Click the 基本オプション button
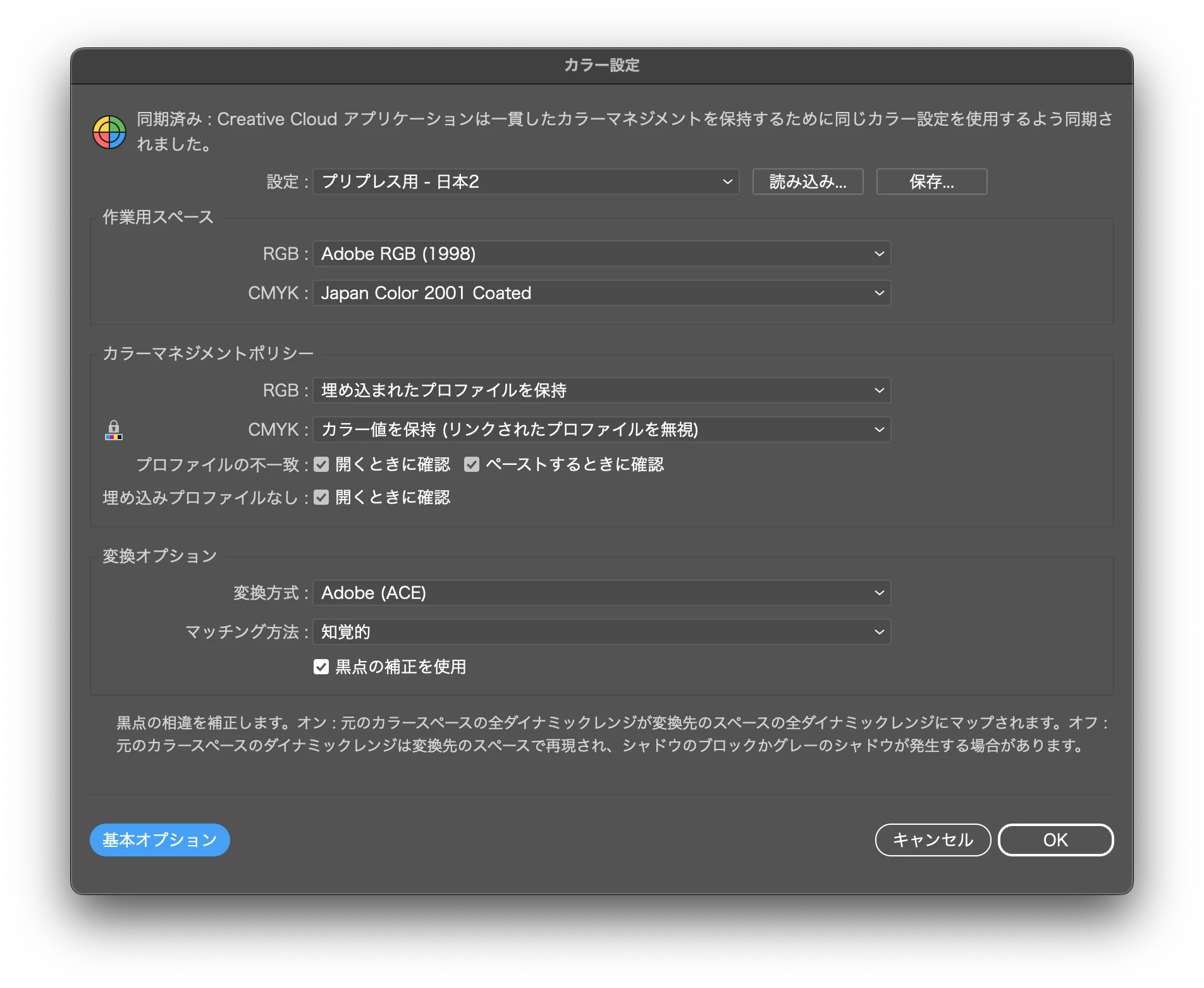The height and width of the screenshot is (988, 1204). pyautogui.click(x=160, y=840)
